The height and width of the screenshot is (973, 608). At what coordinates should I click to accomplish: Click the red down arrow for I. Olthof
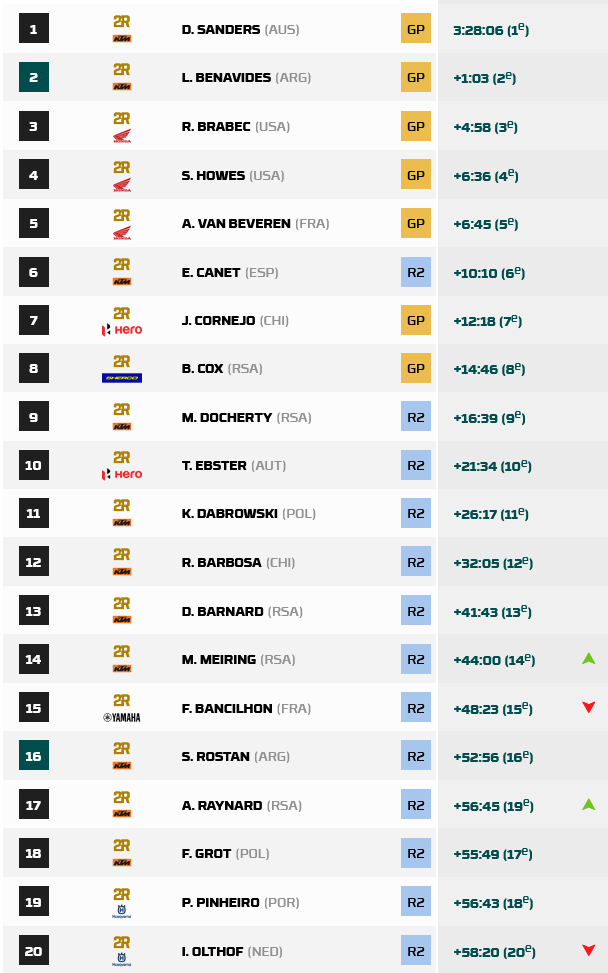pos(589,950)
